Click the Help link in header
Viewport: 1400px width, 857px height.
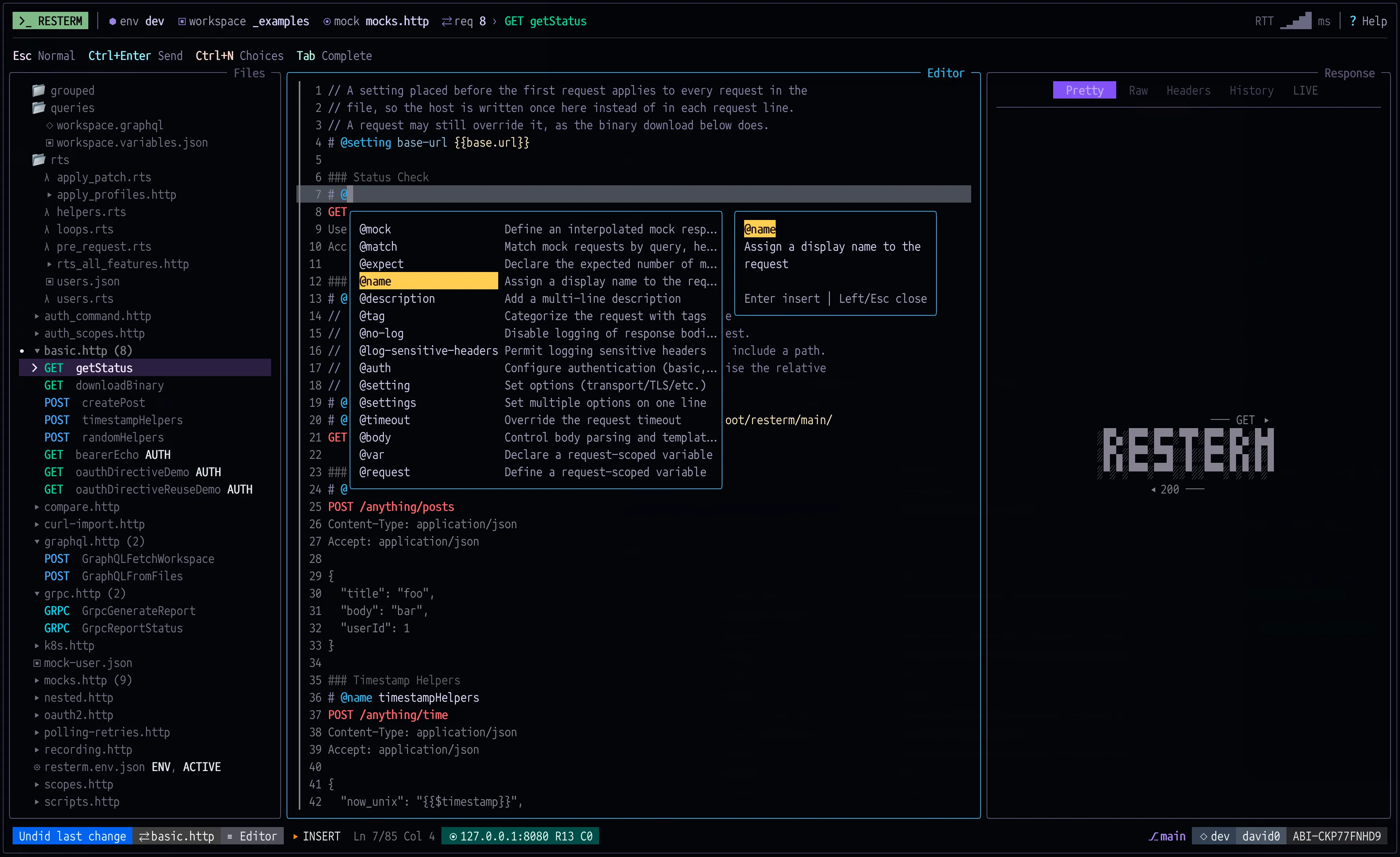(x=1374, y=21)
